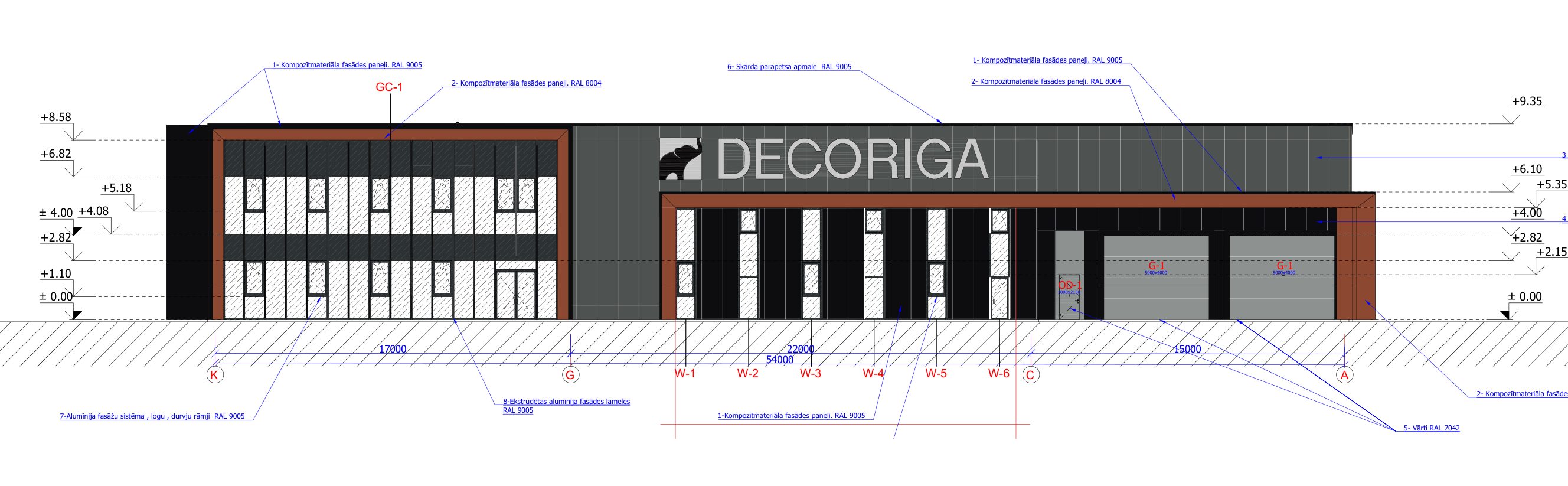The height and width of the screenshot is (486, 1568).
Task: Click the black level marker triangle under ± 4.00
Action: tap(77, 230)
